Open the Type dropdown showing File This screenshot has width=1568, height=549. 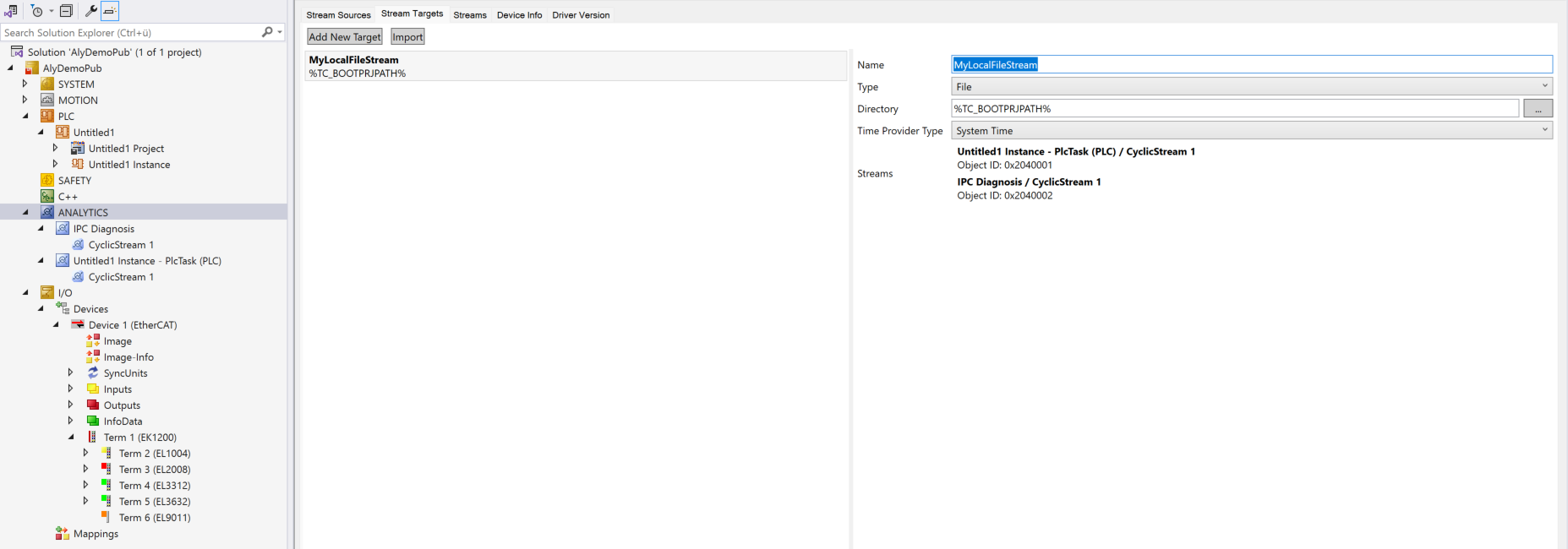point(1251,87)
